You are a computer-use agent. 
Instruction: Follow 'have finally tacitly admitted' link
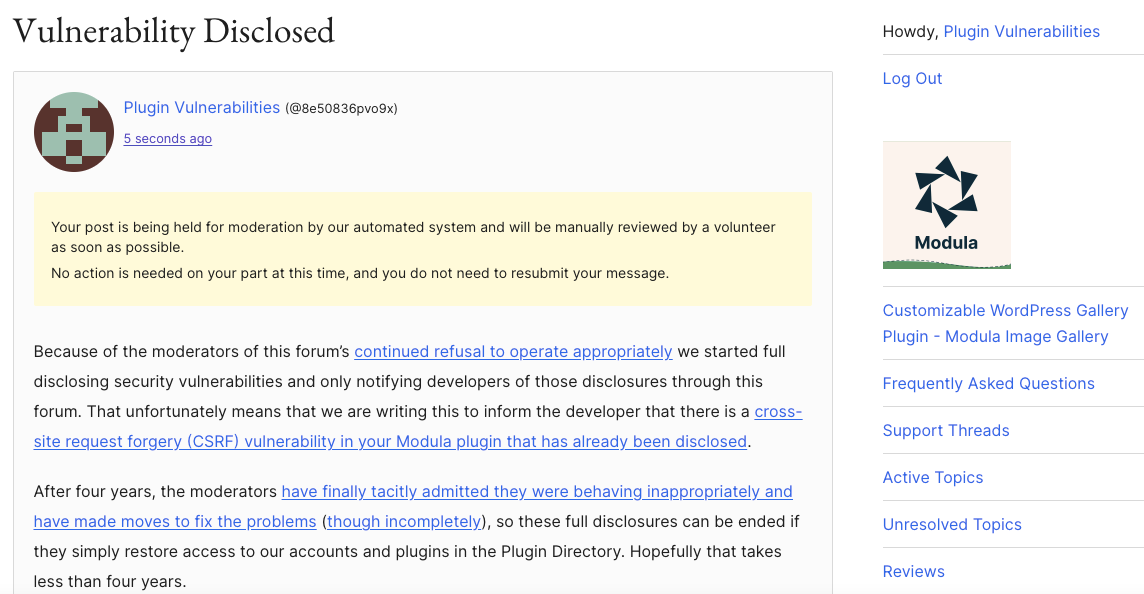(x=413, y=506)
